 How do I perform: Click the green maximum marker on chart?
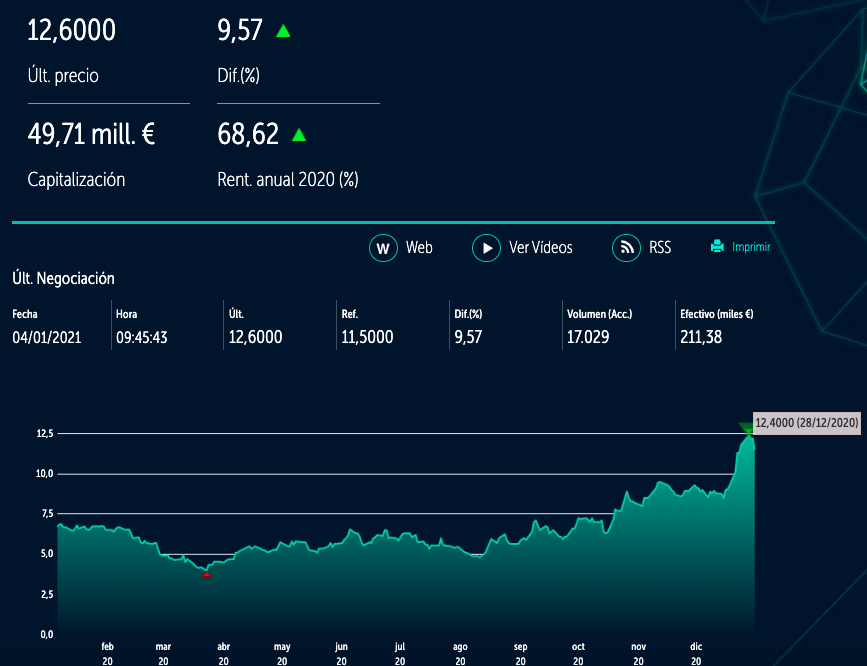click(747, 428)
